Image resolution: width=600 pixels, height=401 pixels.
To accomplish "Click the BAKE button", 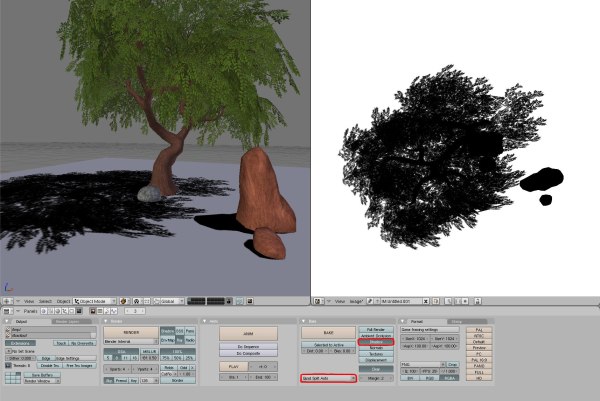I will 328,333.
